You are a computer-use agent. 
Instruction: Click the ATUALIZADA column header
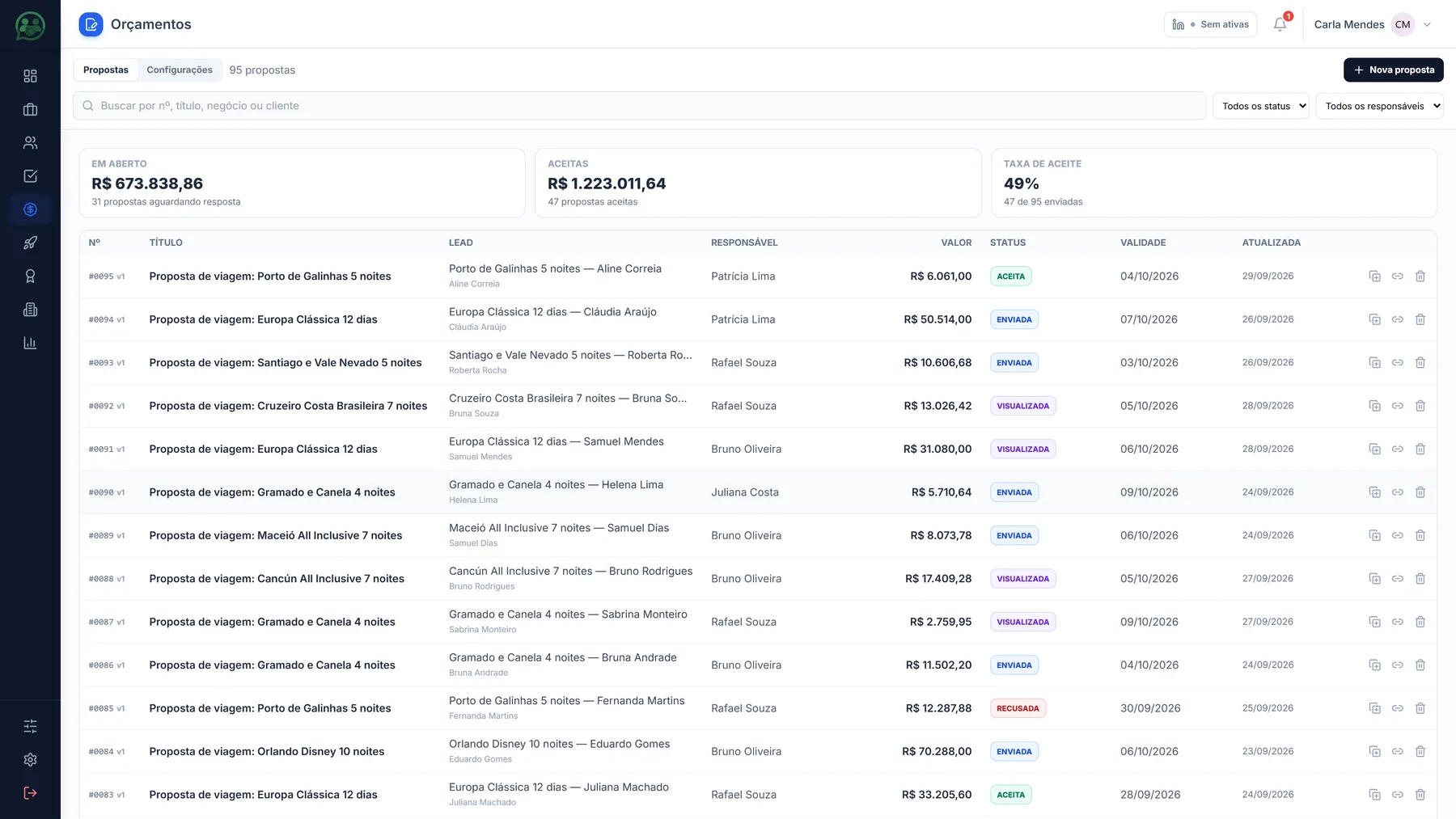[x=1272, y=243]
